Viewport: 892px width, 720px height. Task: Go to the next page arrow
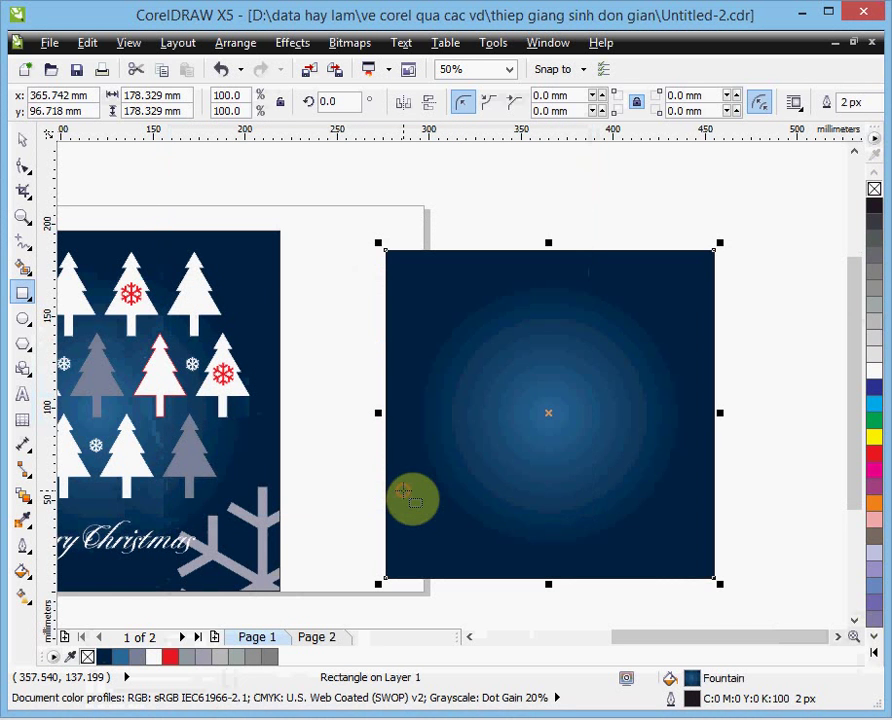[182, 637]
